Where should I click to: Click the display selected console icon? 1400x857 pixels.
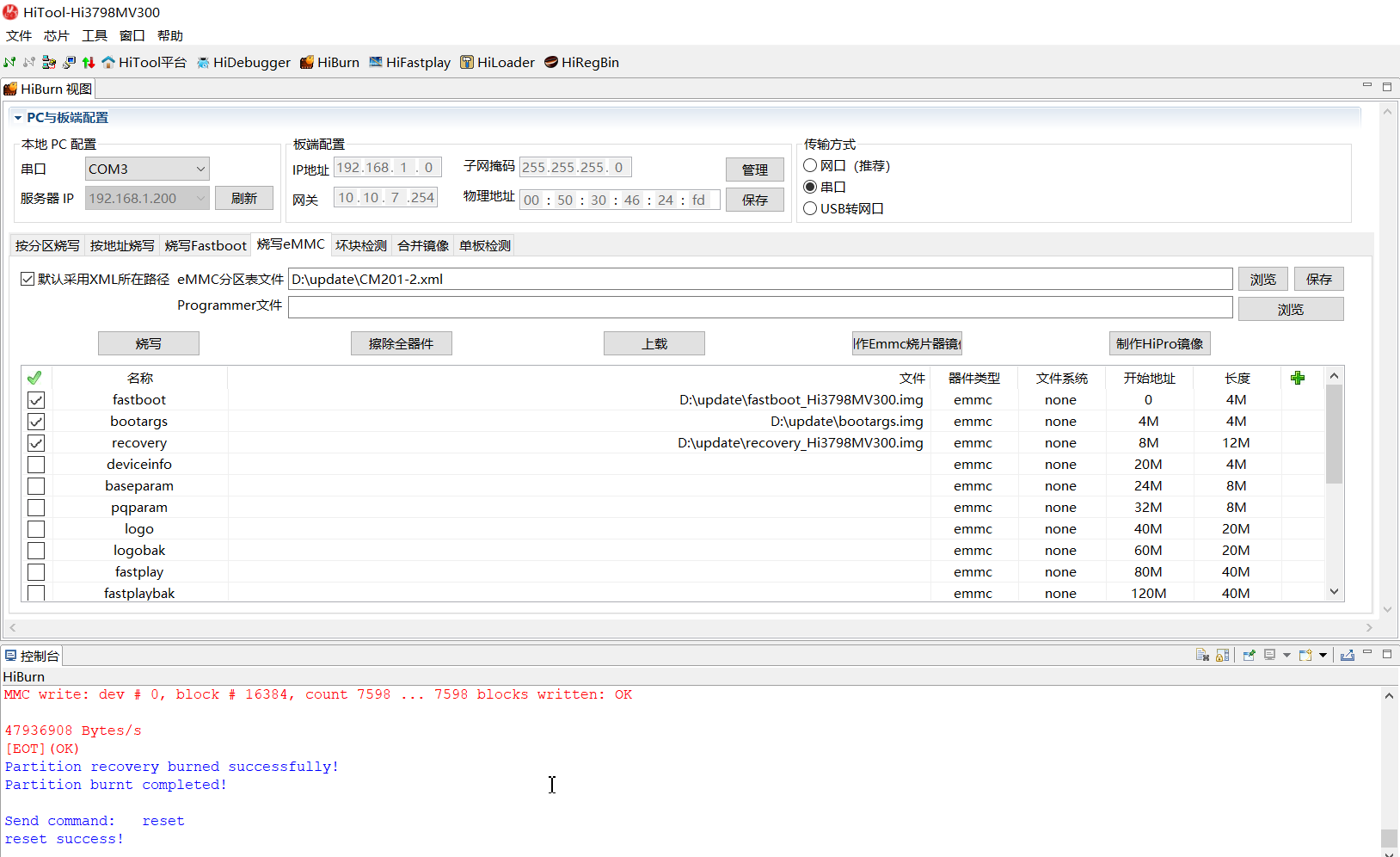click(1269, 655)
